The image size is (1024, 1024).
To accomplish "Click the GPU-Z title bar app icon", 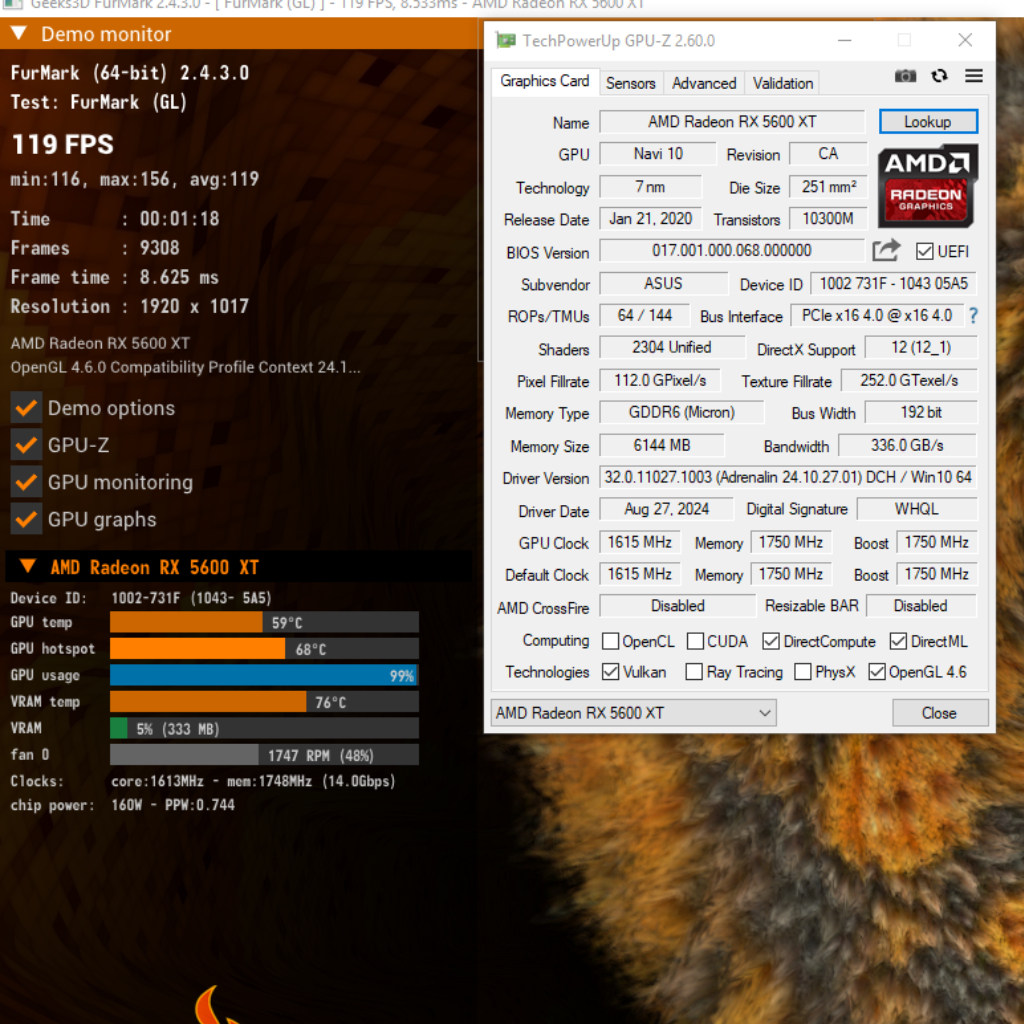I will click(x=506, y=41).
